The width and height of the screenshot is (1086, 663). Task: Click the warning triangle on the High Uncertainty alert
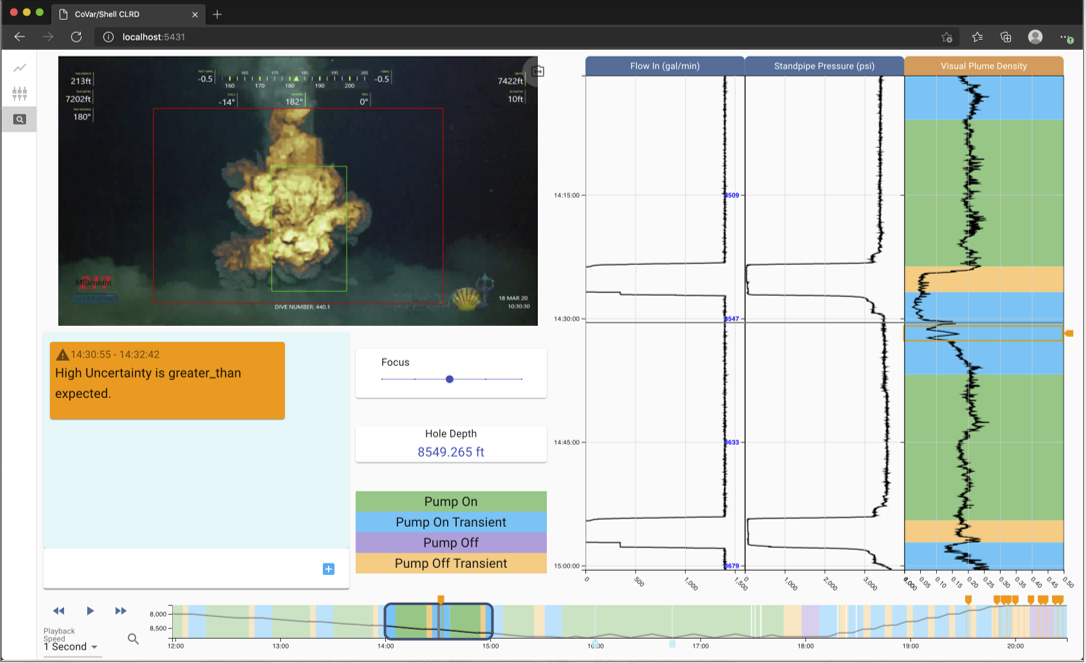click(62, 353)
